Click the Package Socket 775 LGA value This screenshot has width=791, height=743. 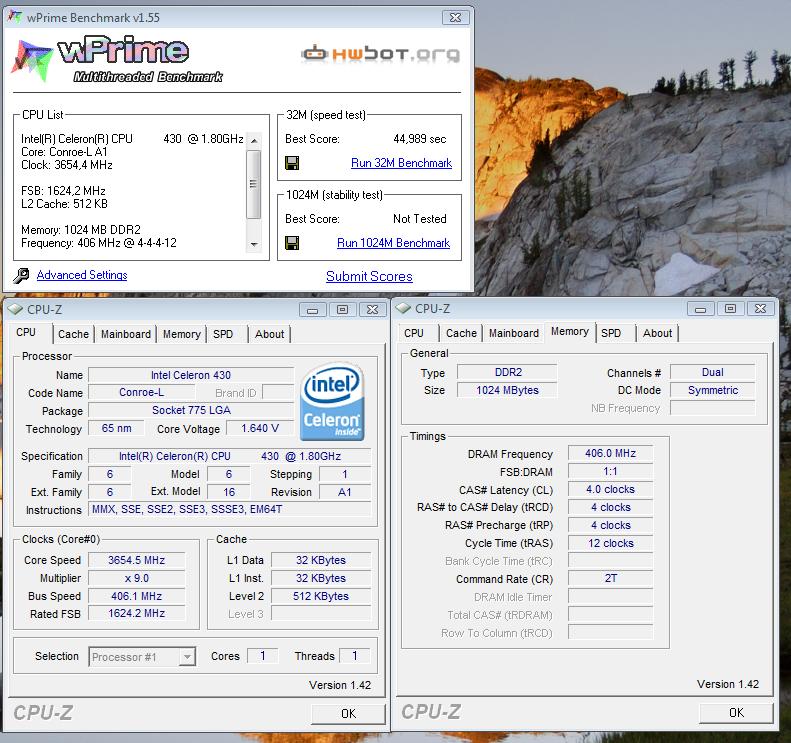click(191, 410)
